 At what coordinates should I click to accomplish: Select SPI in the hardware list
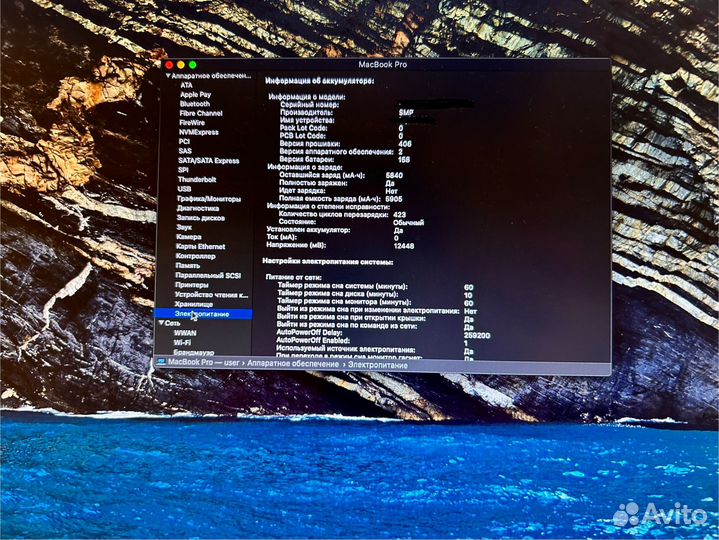pyautogui.click(x=183, y=170)
